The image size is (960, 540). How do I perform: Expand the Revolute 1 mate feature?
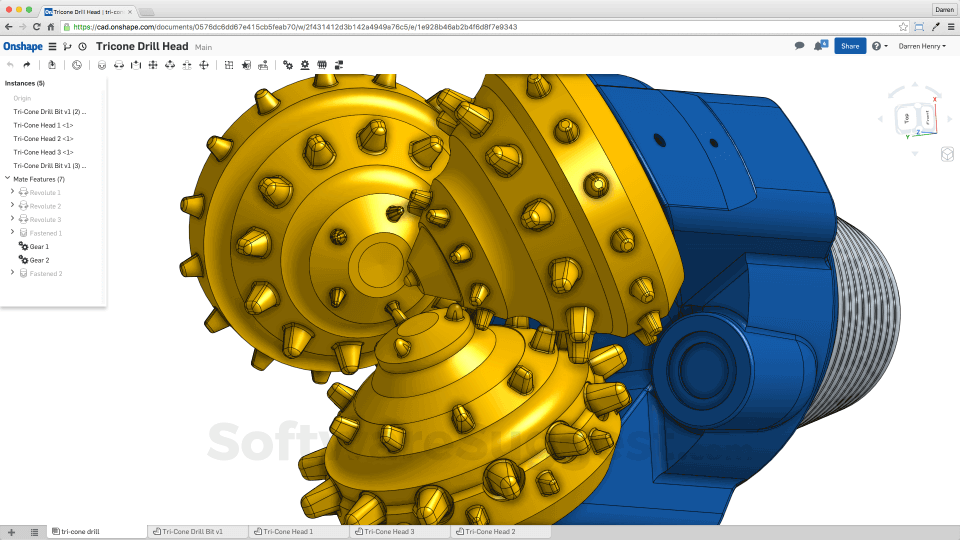pos(12,192)
